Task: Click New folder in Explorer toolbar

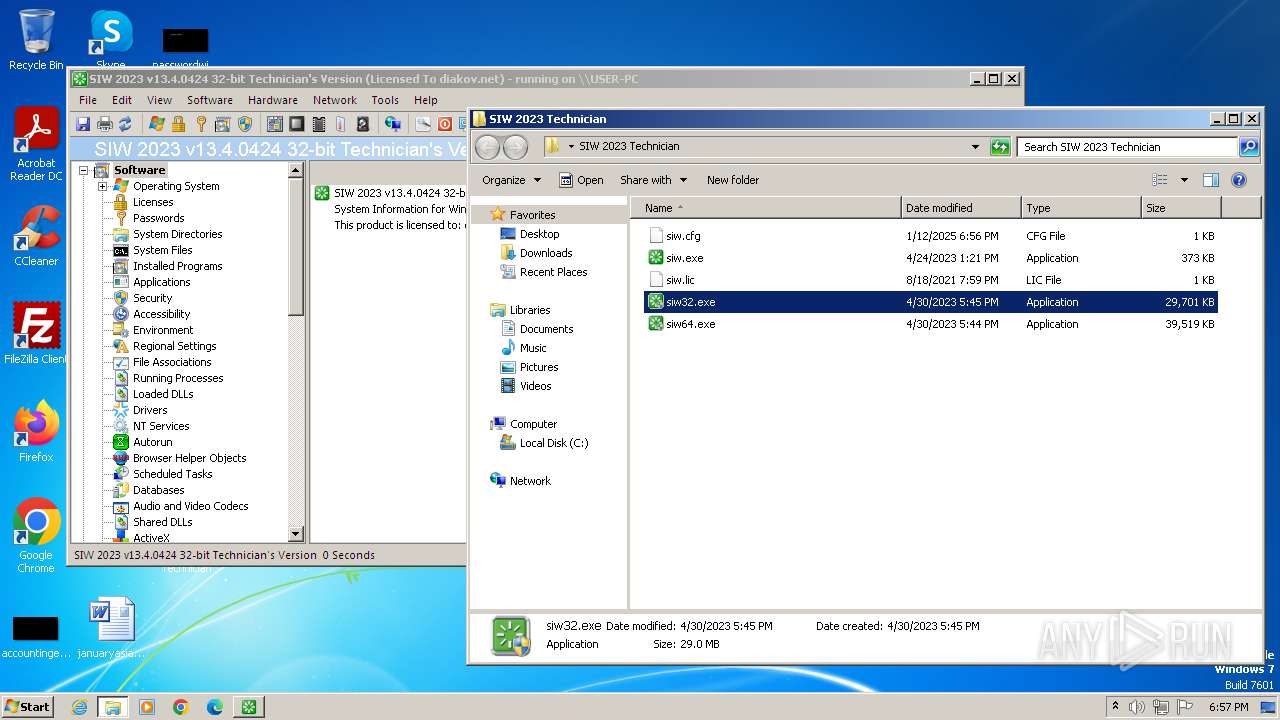Action: pyautogui.click(x=733, y=180)
